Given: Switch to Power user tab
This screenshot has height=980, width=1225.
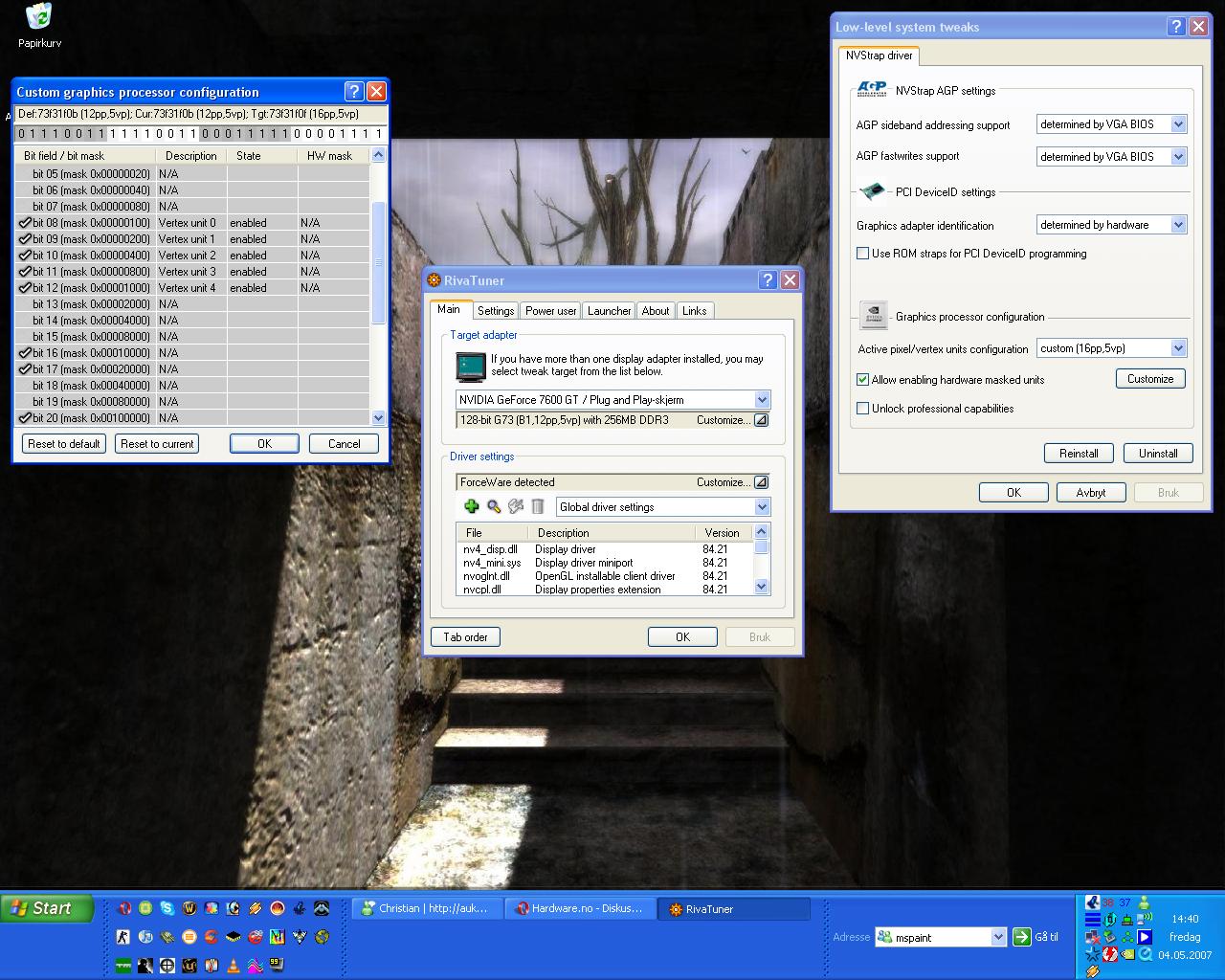Looking at the screenshot, I should click(551, 311).
